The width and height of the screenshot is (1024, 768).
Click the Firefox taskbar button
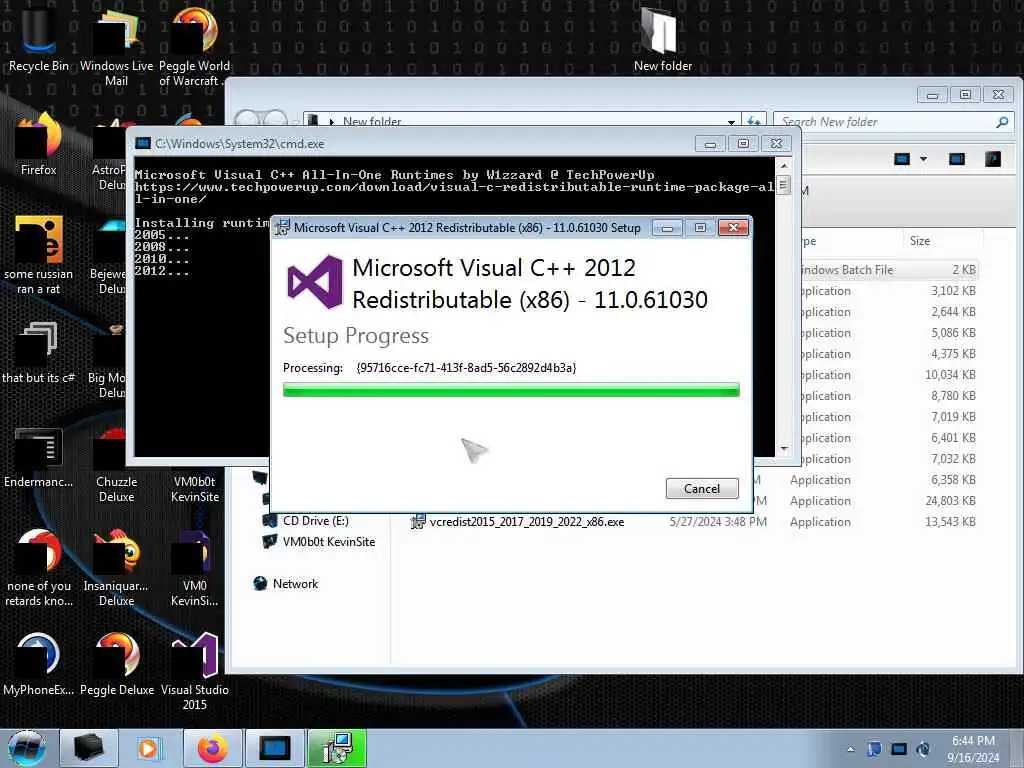[x=212, y=748]
